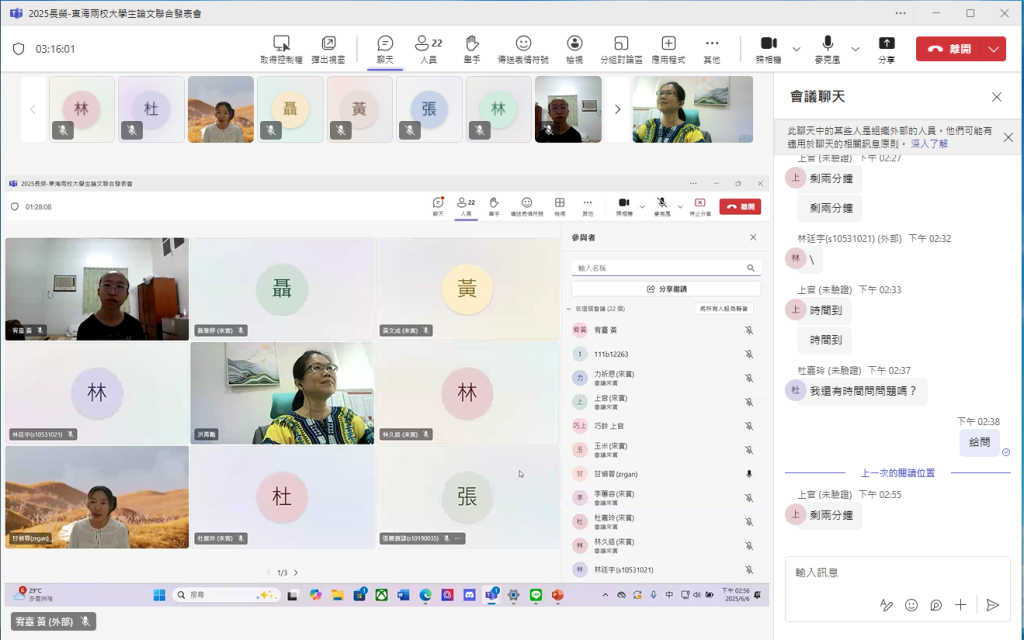Open More (其他) menu in shared window

click(588, 206)
